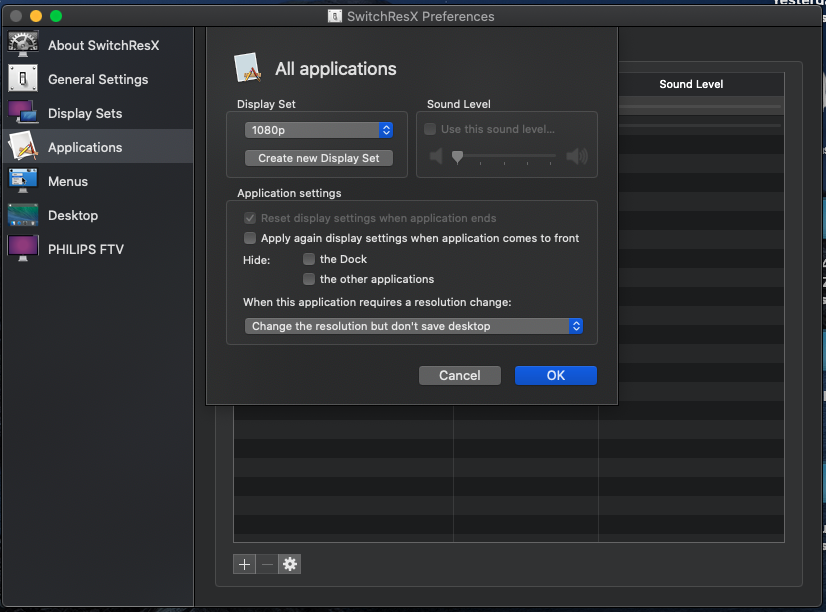Click the PHILIPS FTV monitor icon
The width and height of the screenshot is (826, 612).
23,248
